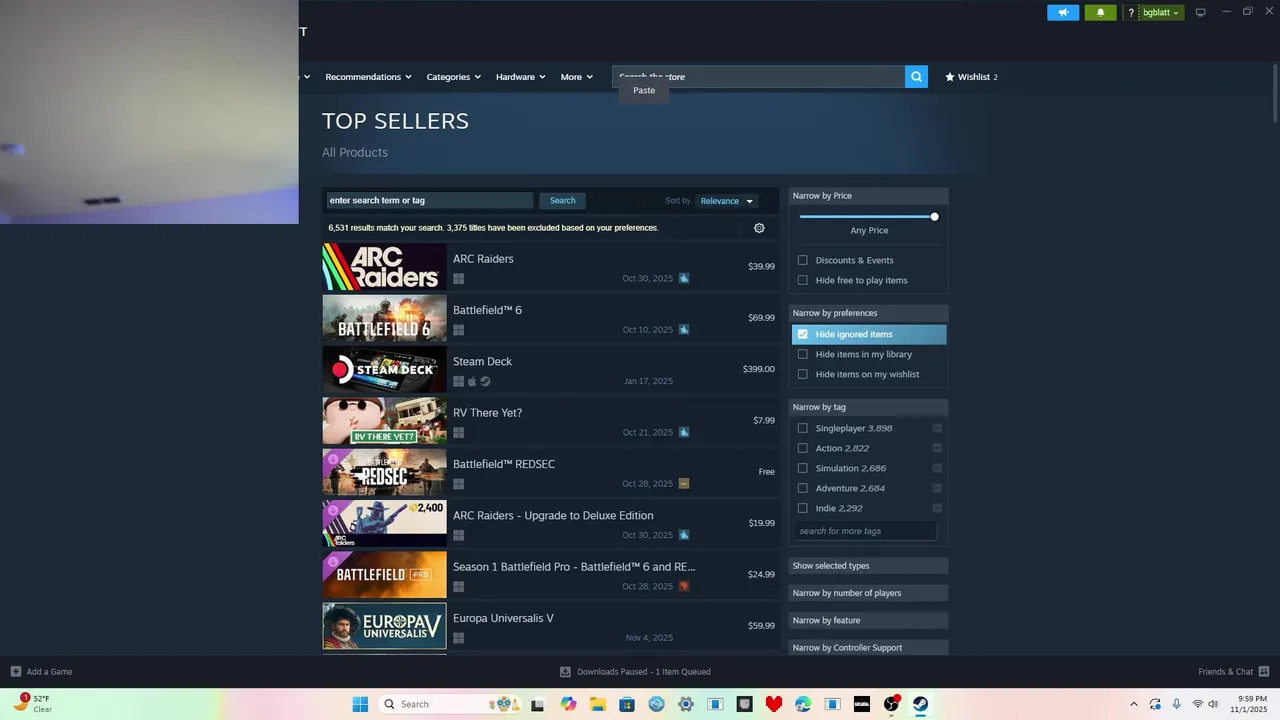The width and height of the screenshot is (1280, 720).
Task: Expand the Recommendations menu
Action: 369,77
